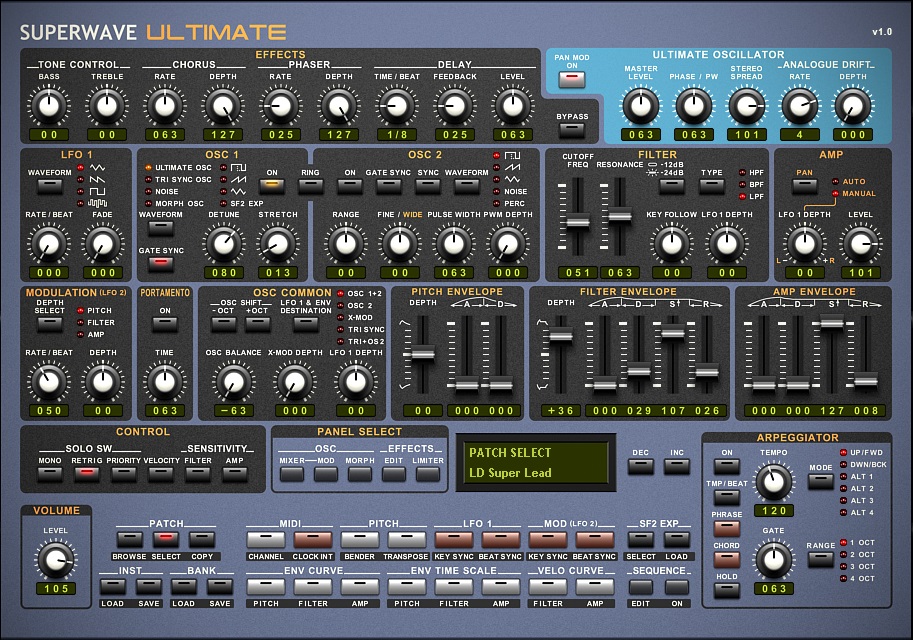Screen dimensions: 913x640
Task: Click the Volume Level knob
Action: pyautogui.click(x=56, y=560)
